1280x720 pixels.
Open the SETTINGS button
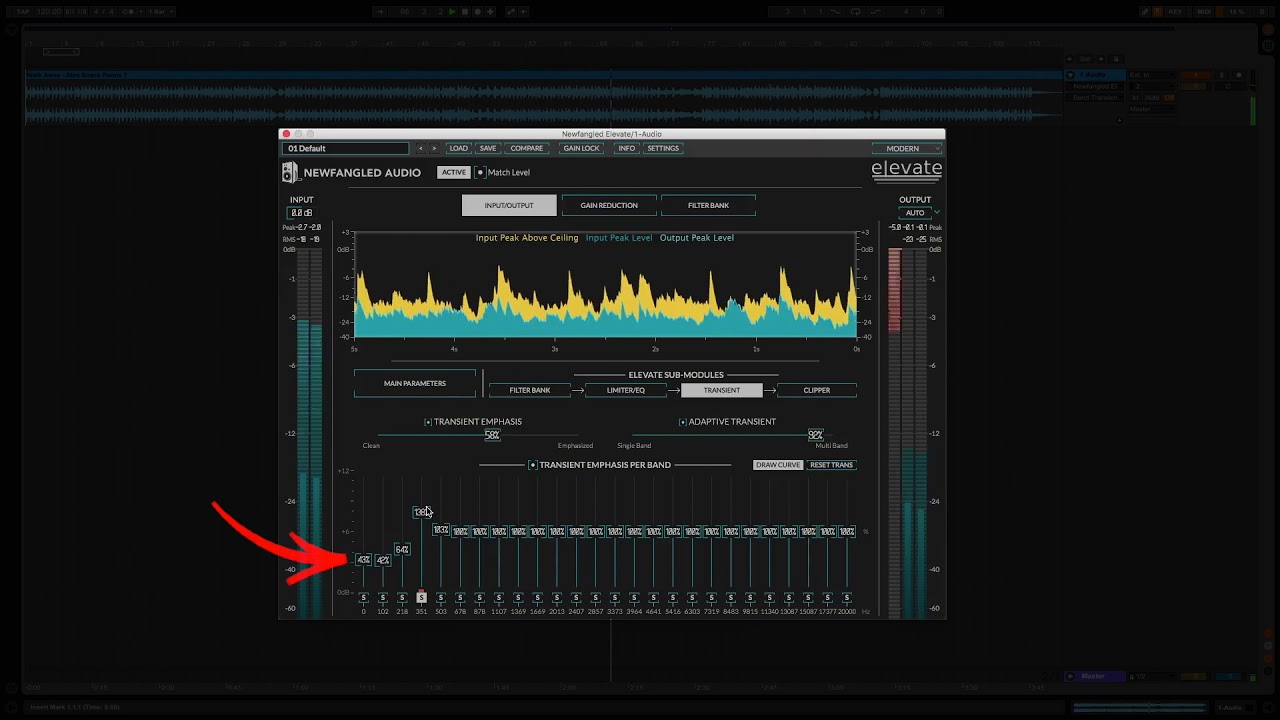[x=663, y=148]
